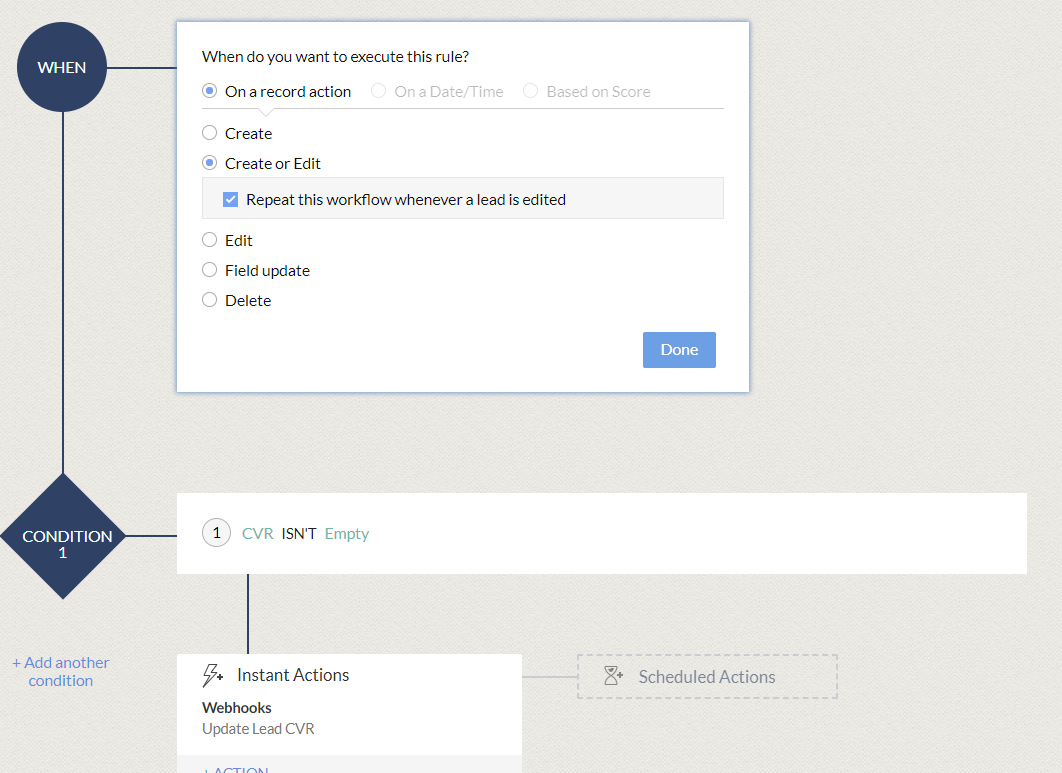
Task: Uncheck 'Repeat this workflow whenever a lead is edited'
Action: [230, 198]
